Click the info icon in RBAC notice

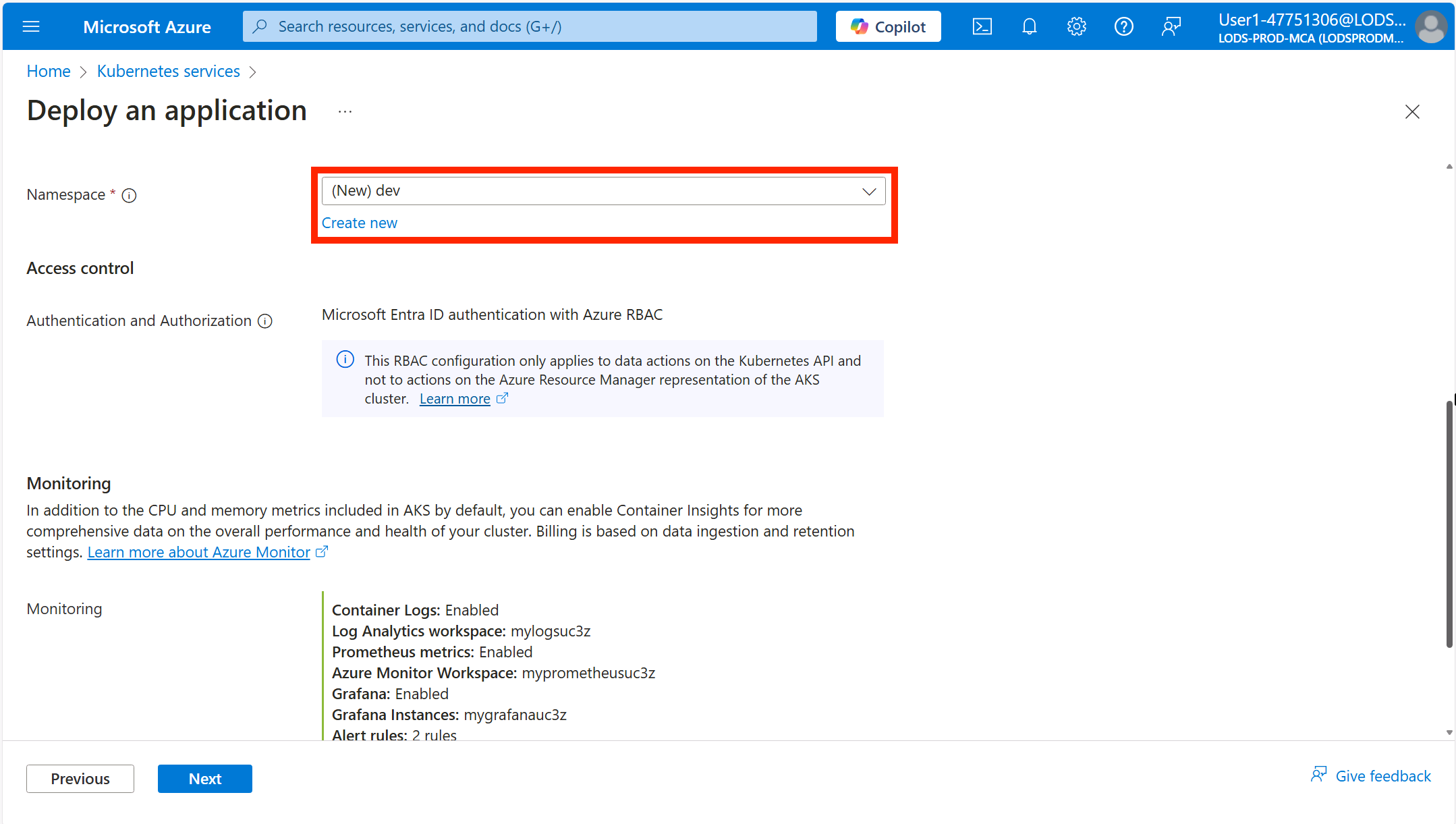(345, 360)
